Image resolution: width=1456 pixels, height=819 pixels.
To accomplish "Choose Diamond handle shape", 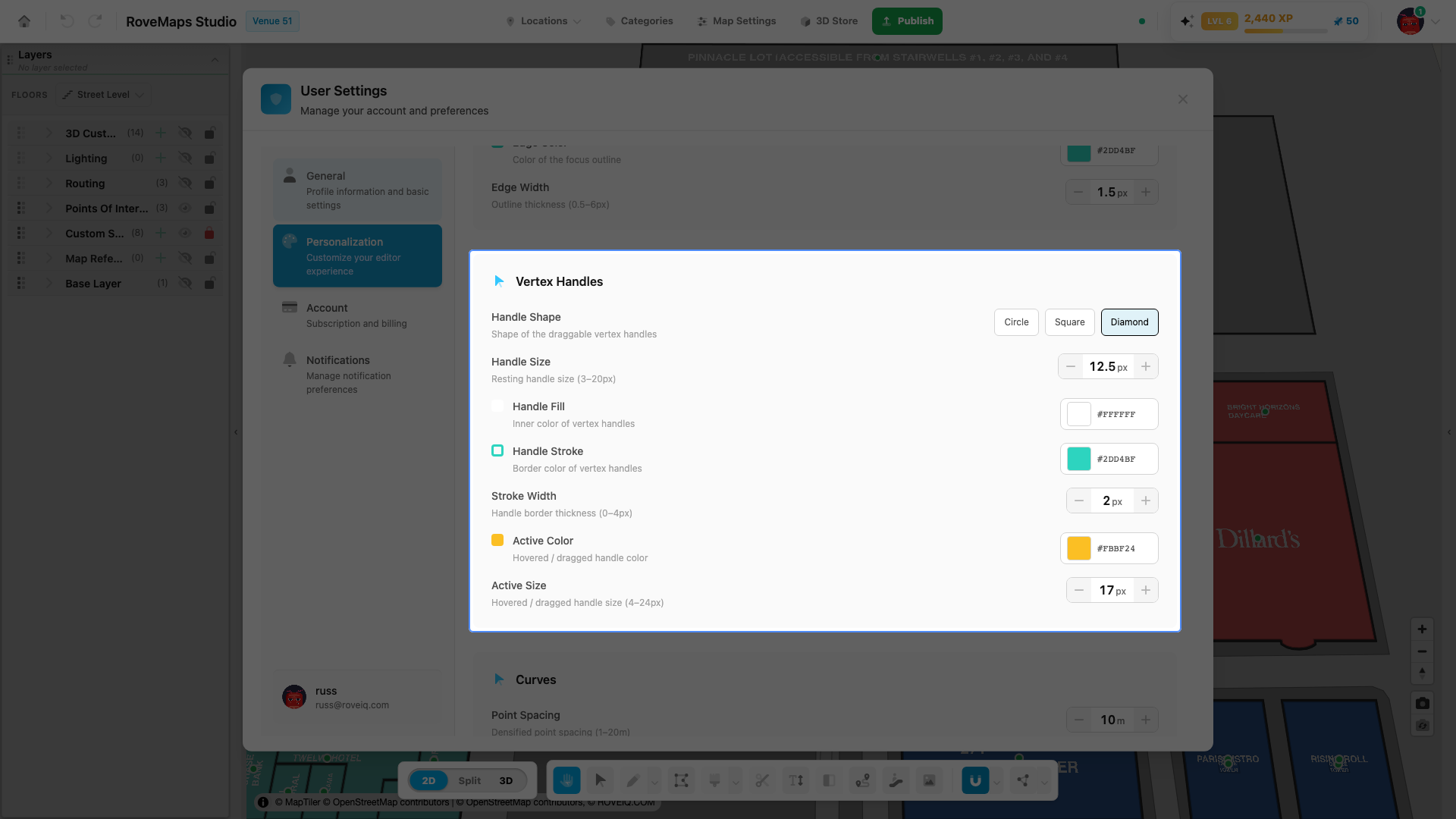I will click(x=1129, y=322).
